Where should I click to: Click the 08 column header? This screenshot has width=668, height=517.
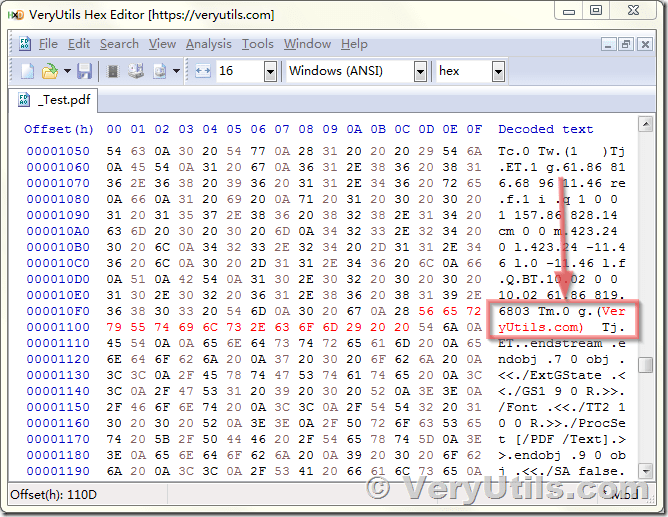click(306, 129)
